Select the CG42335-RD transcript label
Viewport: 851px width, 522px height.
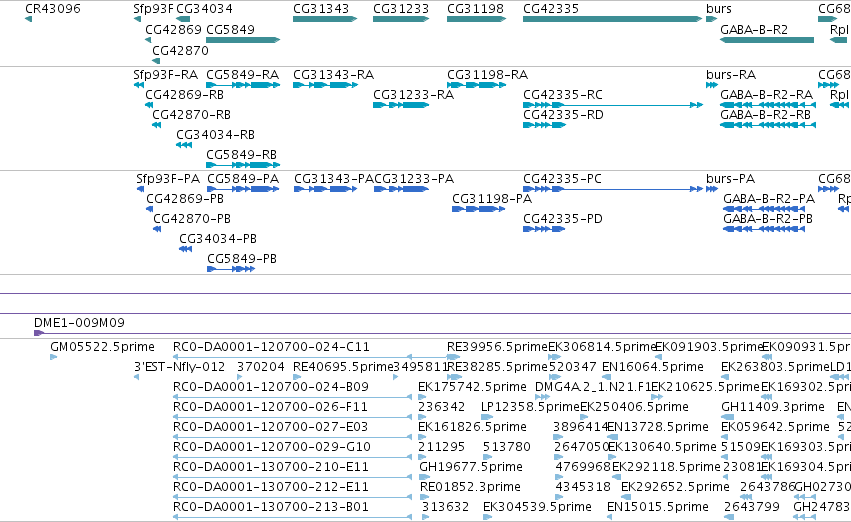click(563, 114)
